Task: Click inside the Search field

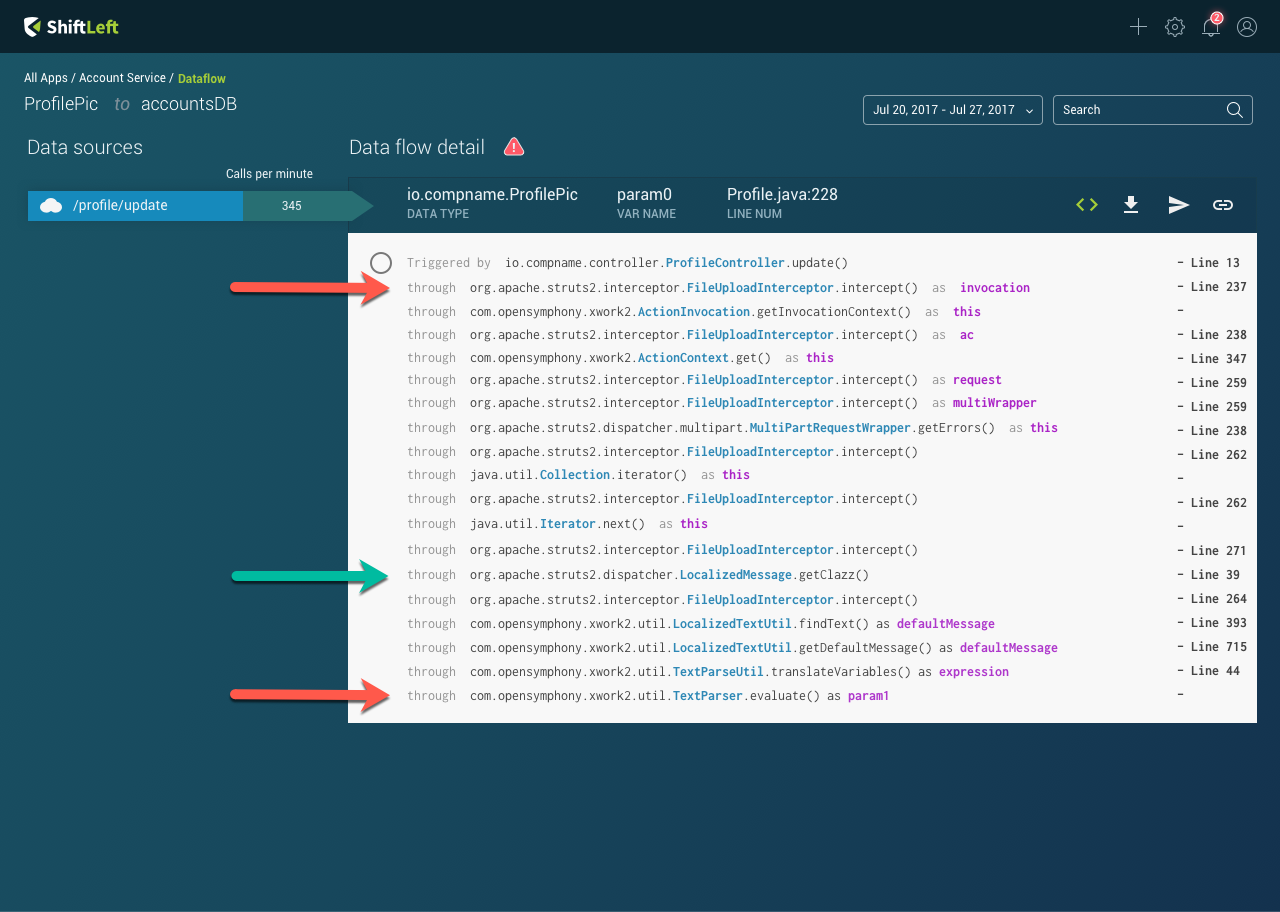Action: (x=1140, y=110)
